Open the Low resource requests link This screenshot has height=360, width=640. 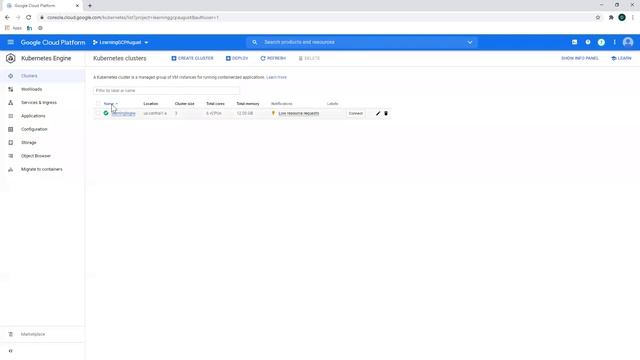pyautogui.click(x=299, y=113)
